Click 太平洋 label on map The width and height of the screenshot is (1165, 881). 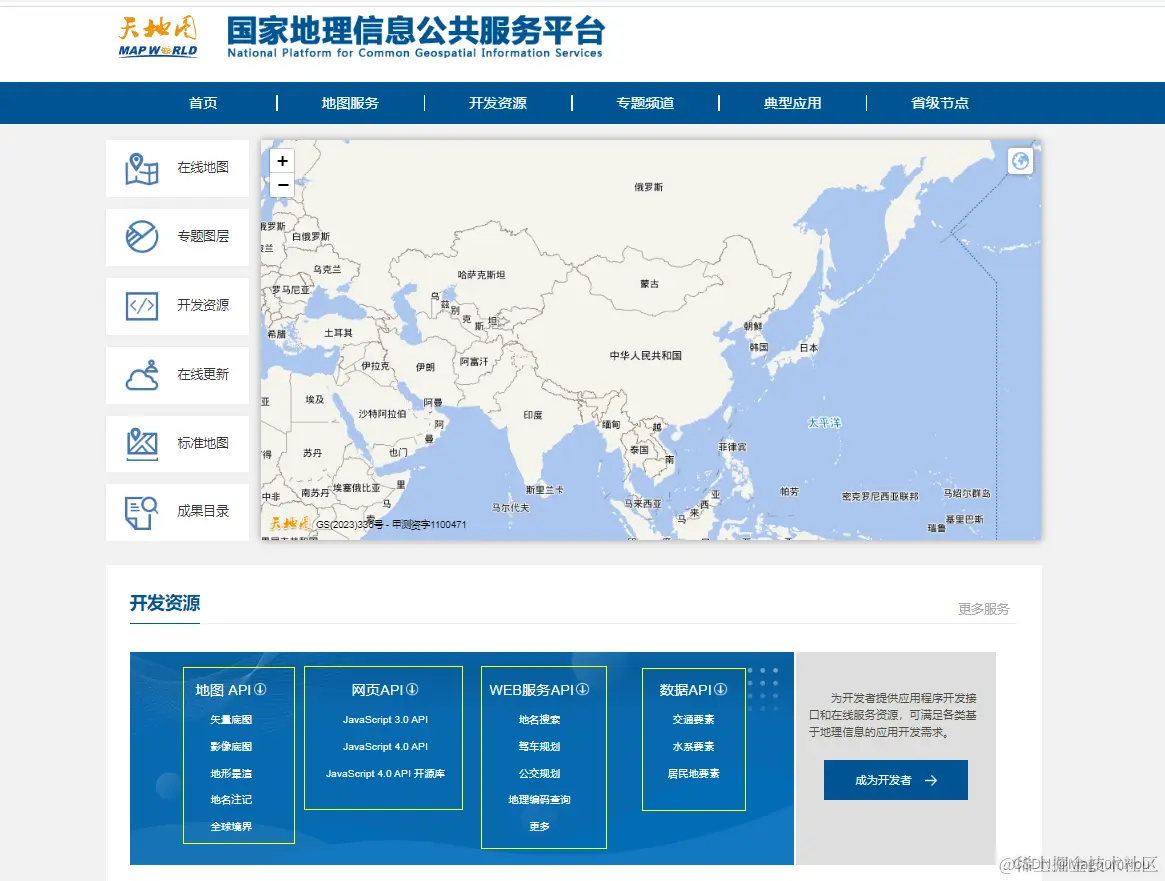coord(825,423)
